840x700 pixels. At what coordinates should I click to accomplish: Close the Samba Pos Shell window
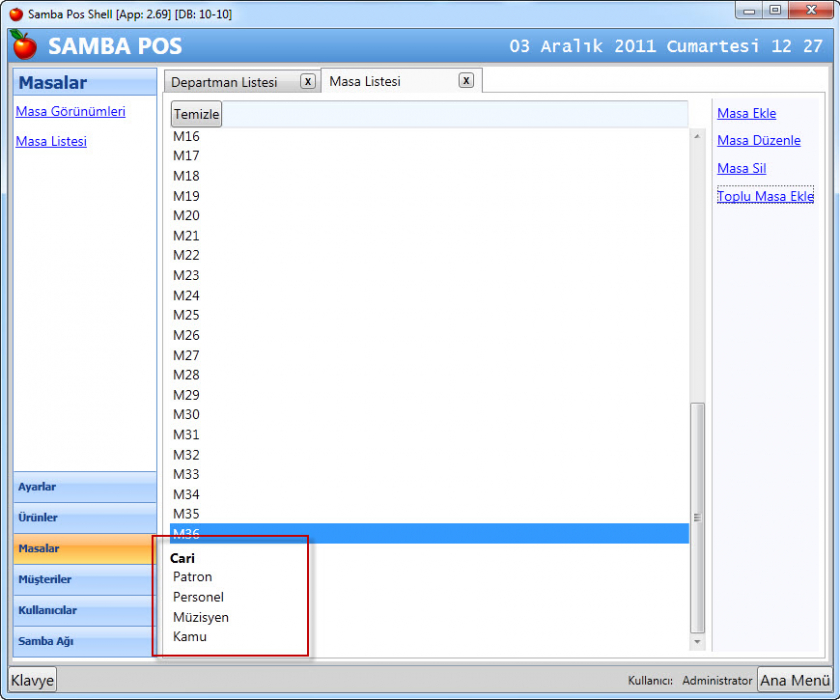[x=812, y=11]
